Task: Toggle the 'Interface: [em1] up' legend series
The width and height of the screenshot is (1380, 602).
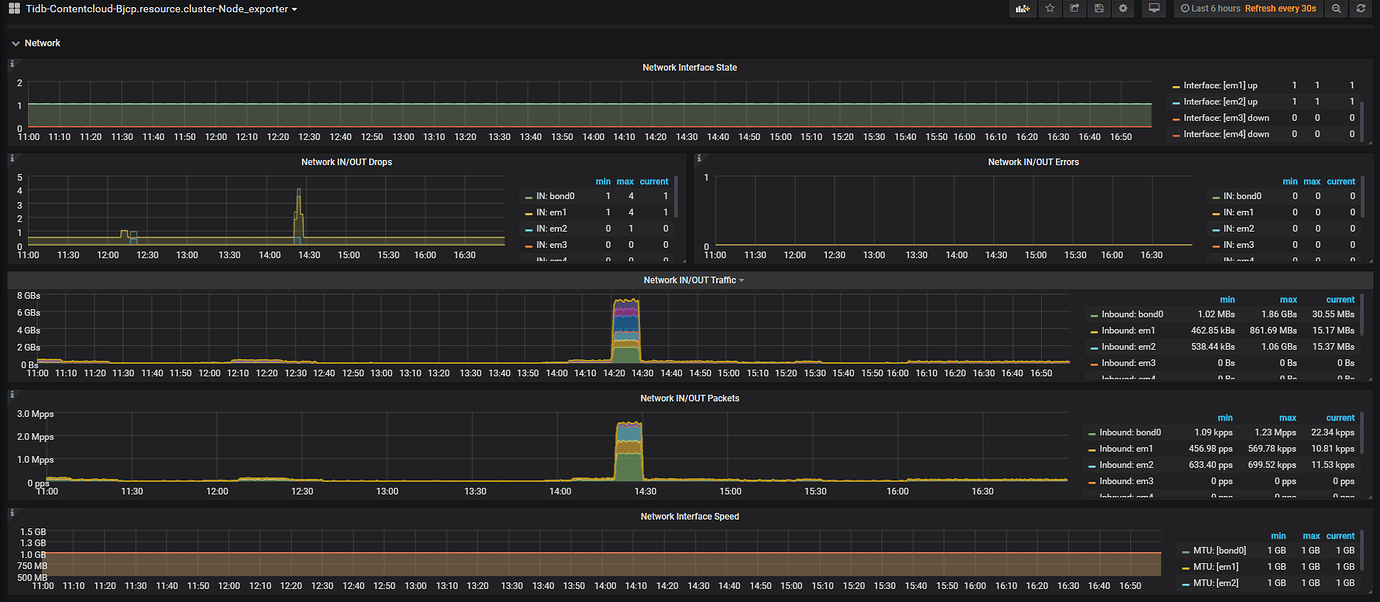Action: [x=1220, y=86]
